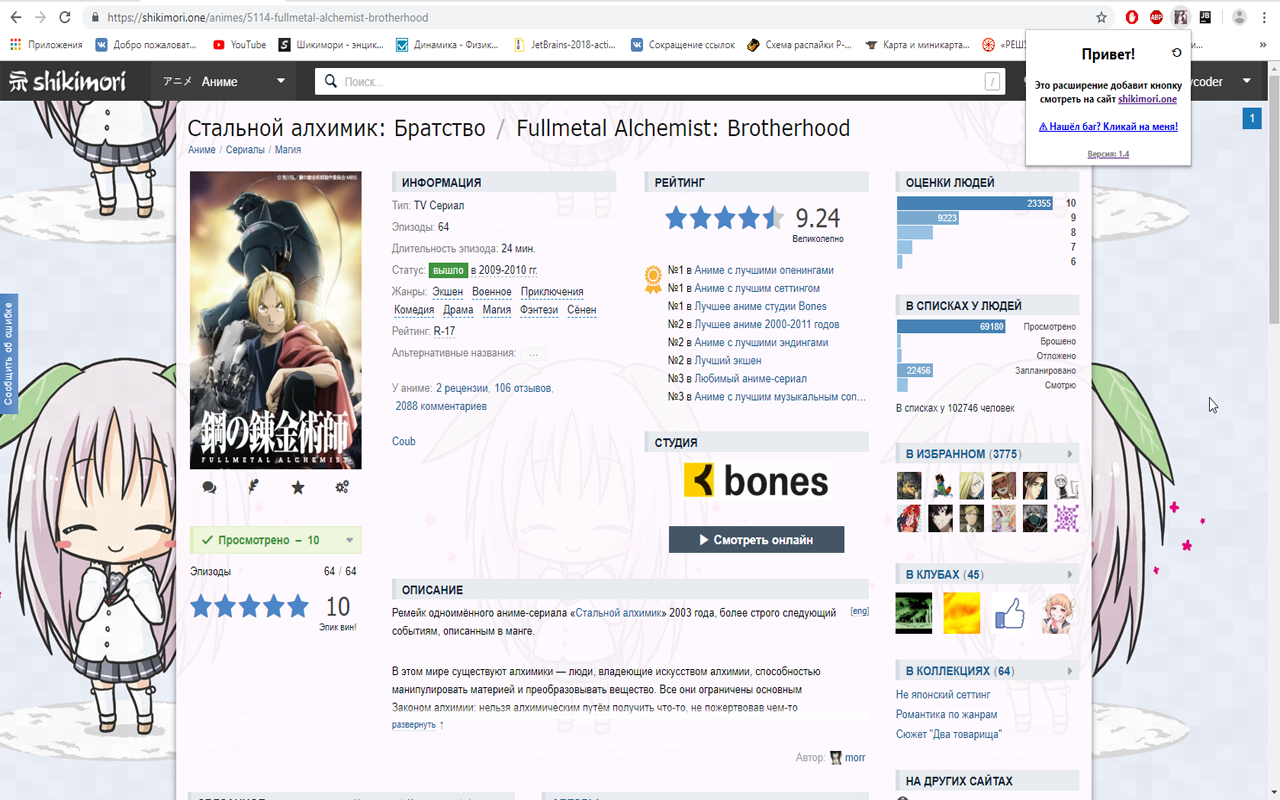Open the blue notification badge showing 1
The width and height of the screenshot is (1280, 800).
coord(1251,119)
